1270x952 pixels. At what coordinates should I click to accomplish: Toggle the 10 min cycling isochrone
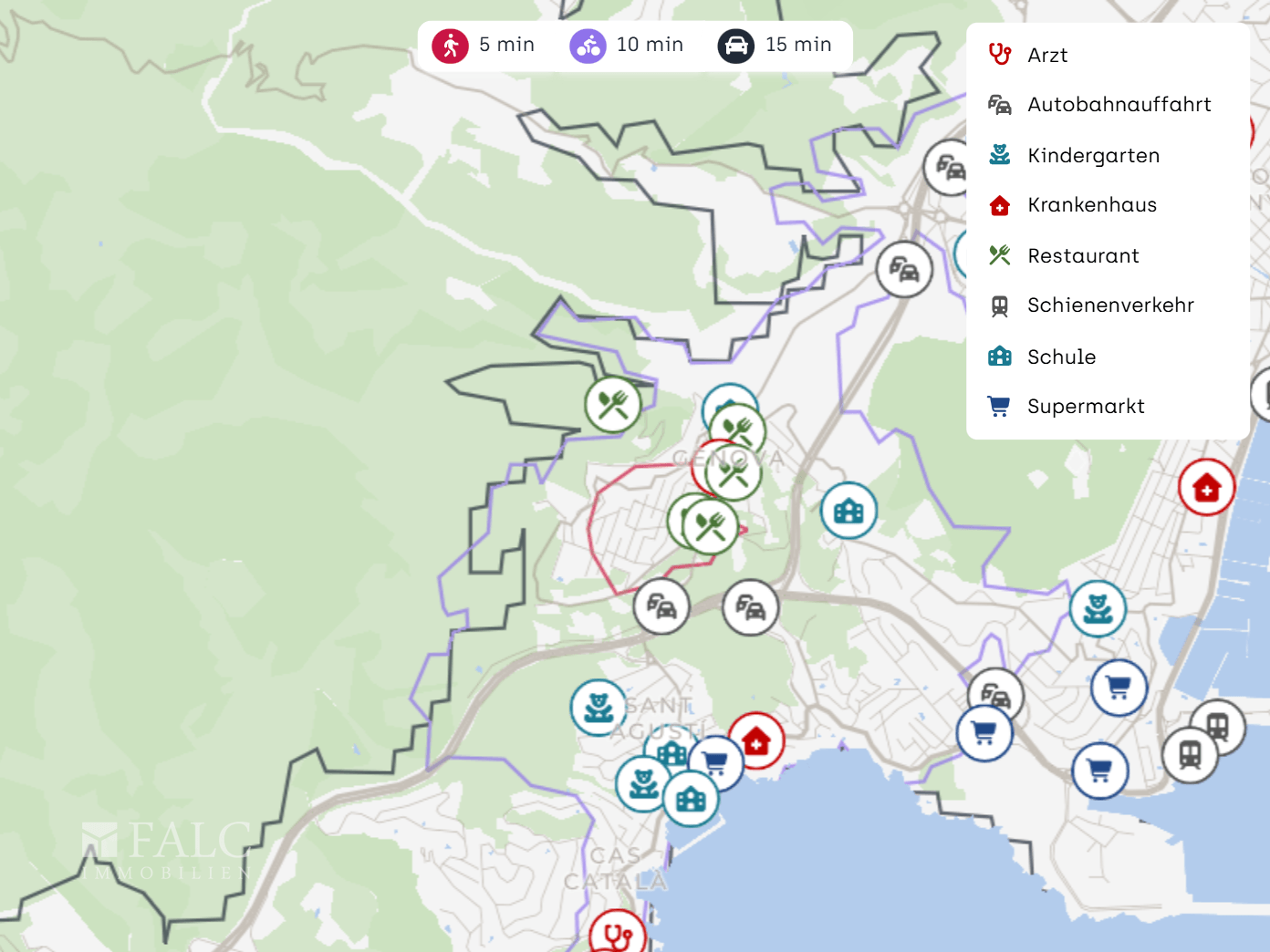(627, 45)
